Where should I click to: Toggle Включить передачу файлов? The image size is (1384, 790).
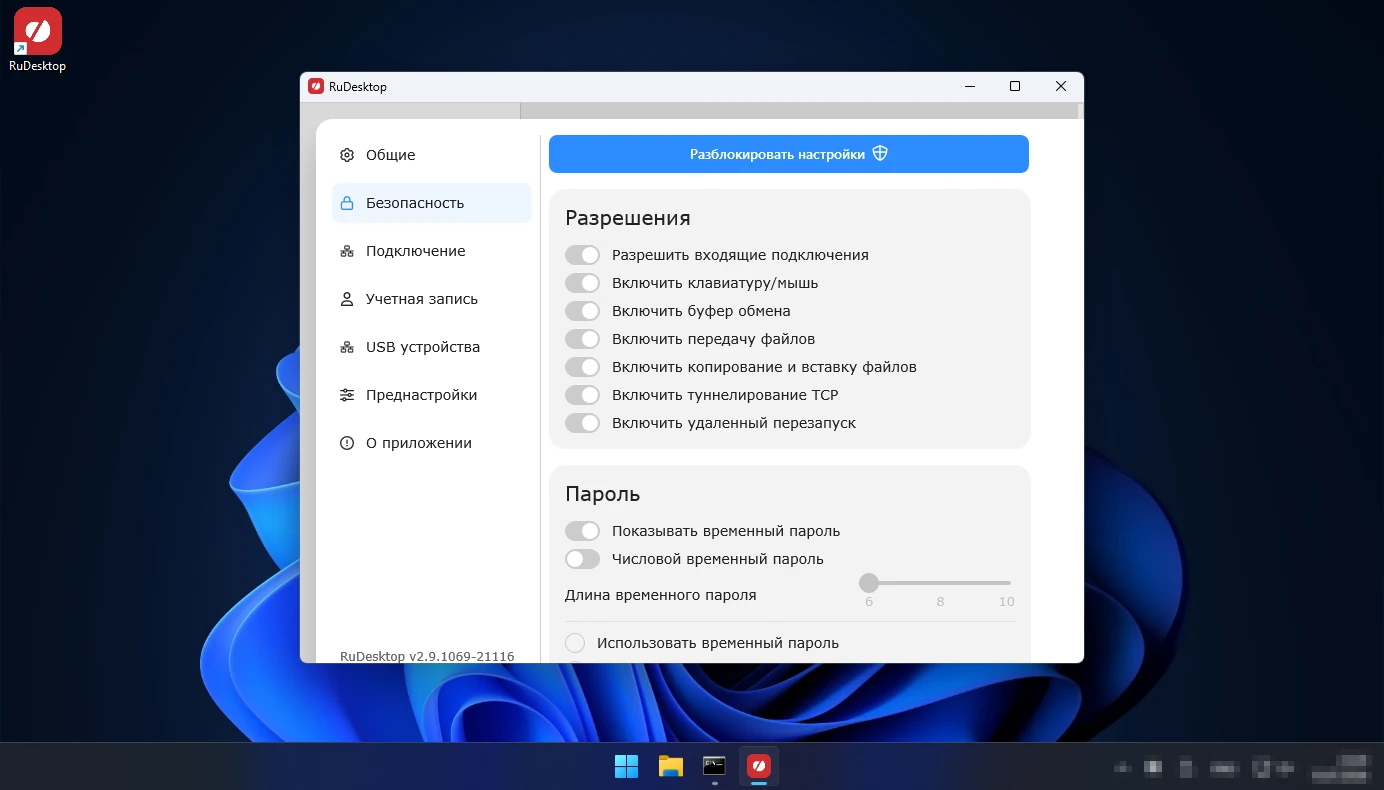pyautogui.click(x=582, y=339)
